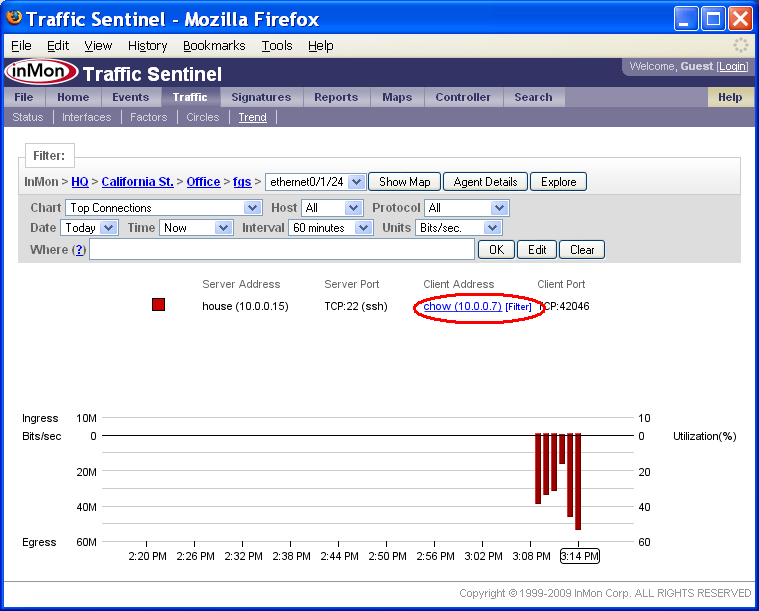
Task: Click the 'TCP:22 (ssh)' server port text
Action: point(356,306)
